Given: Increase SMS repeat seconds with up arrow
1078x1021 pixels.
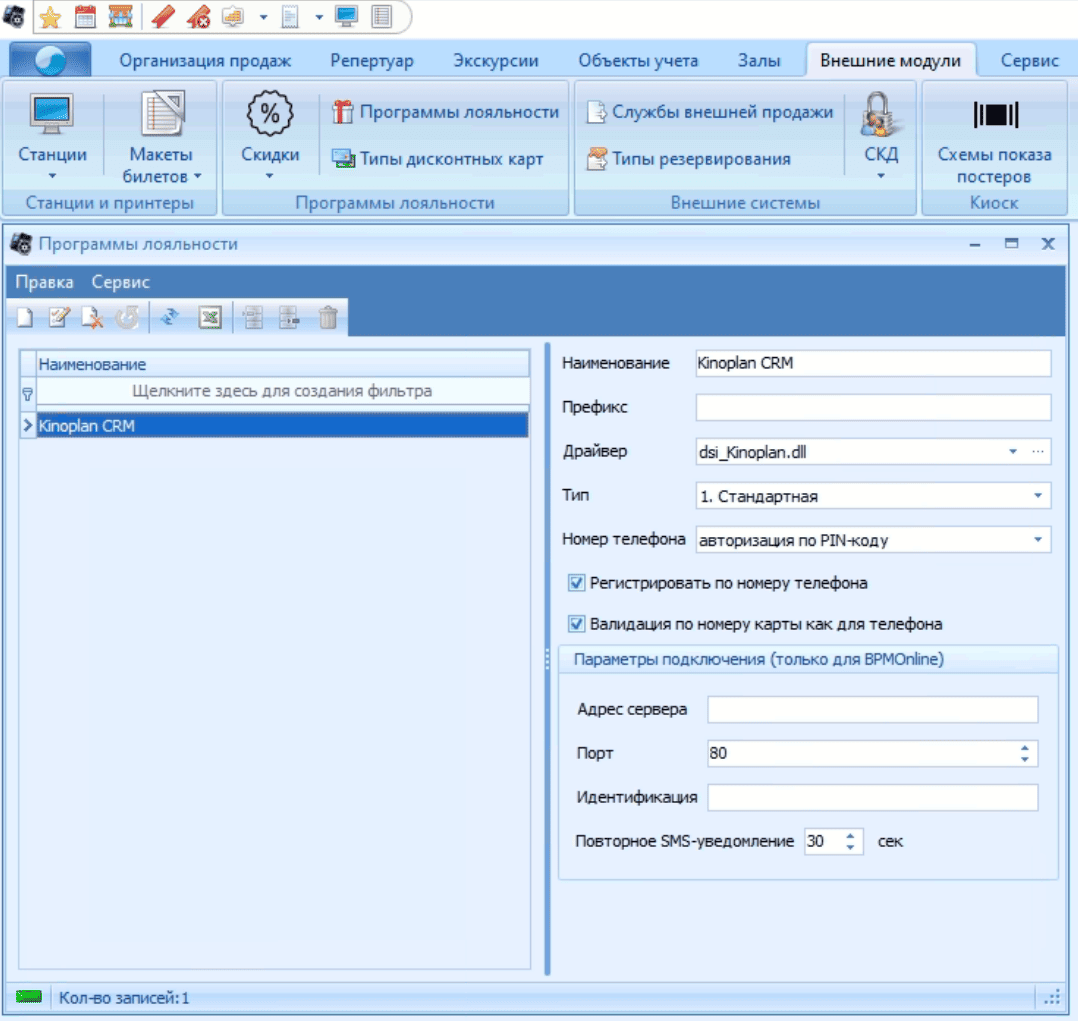Looking at the screenshot, I should tap(850, 836).
